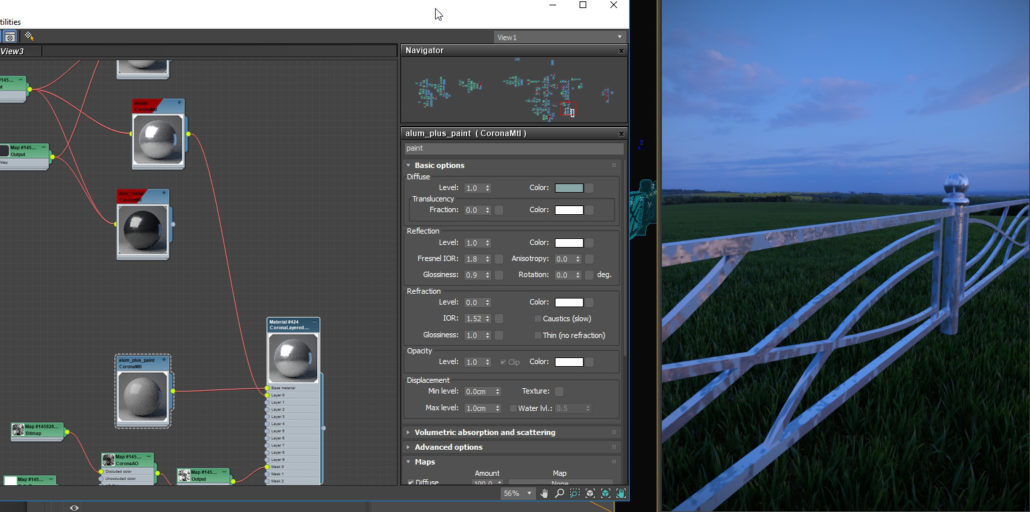
Task: Click the Diffuse Level spinner arrows
Action: 487,188
